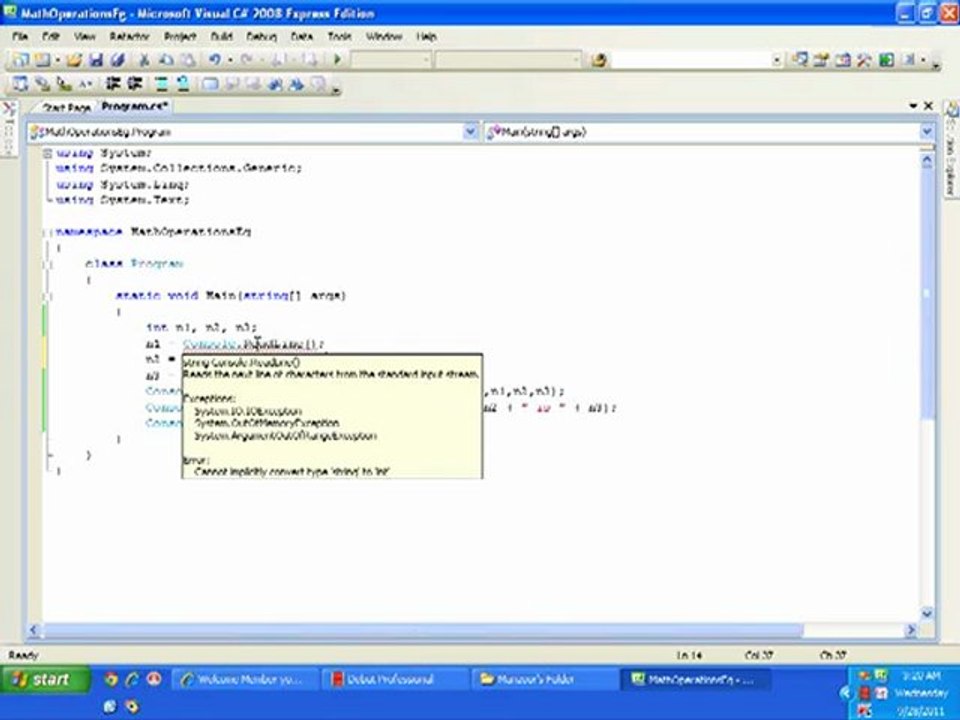Viewport: 960px width, 720px height.
Task: Open the Refactor menu
Action: point(129,37)
